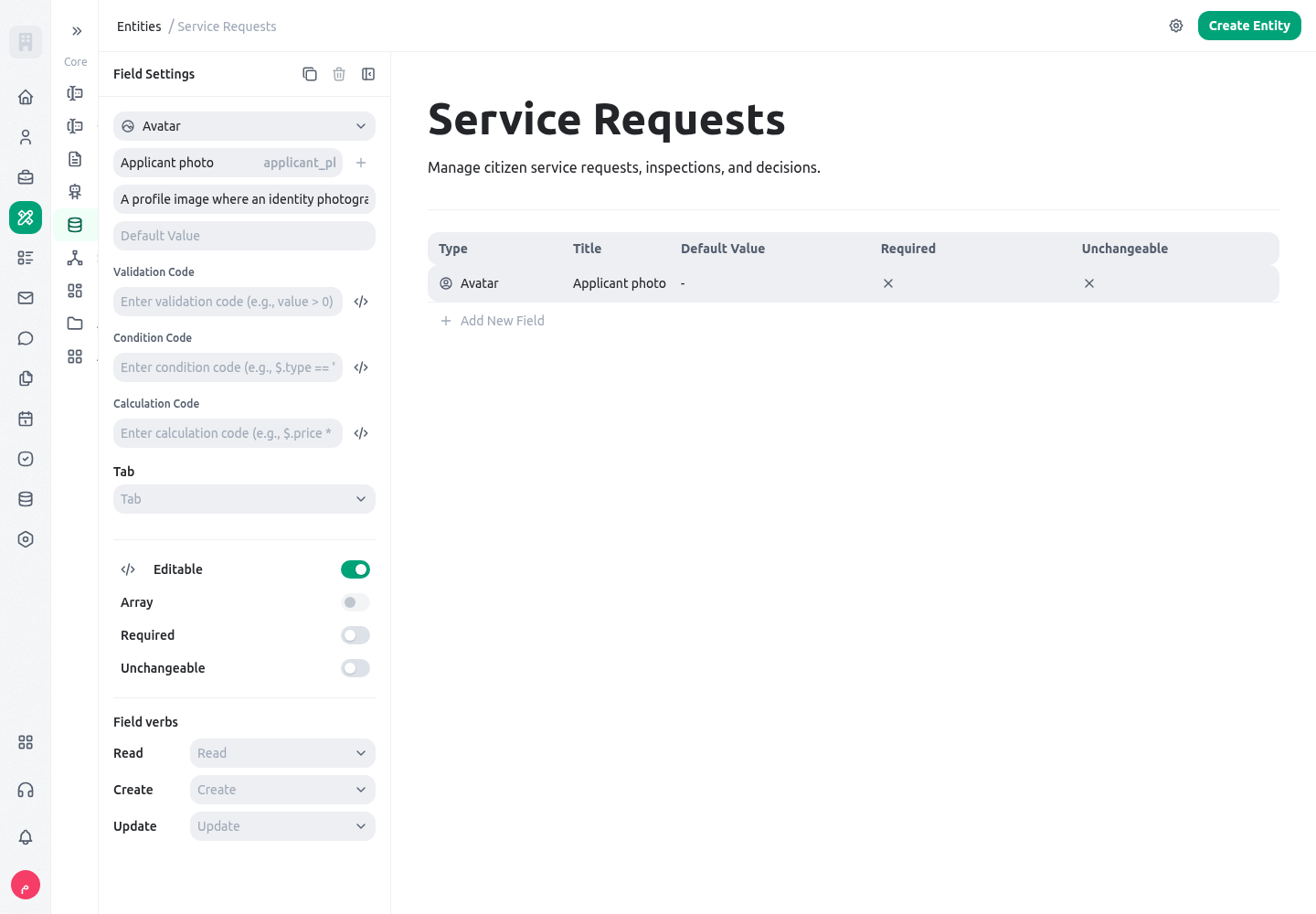
Task: Open the code editor for Validation Code
Action: (x=361, y=302)
